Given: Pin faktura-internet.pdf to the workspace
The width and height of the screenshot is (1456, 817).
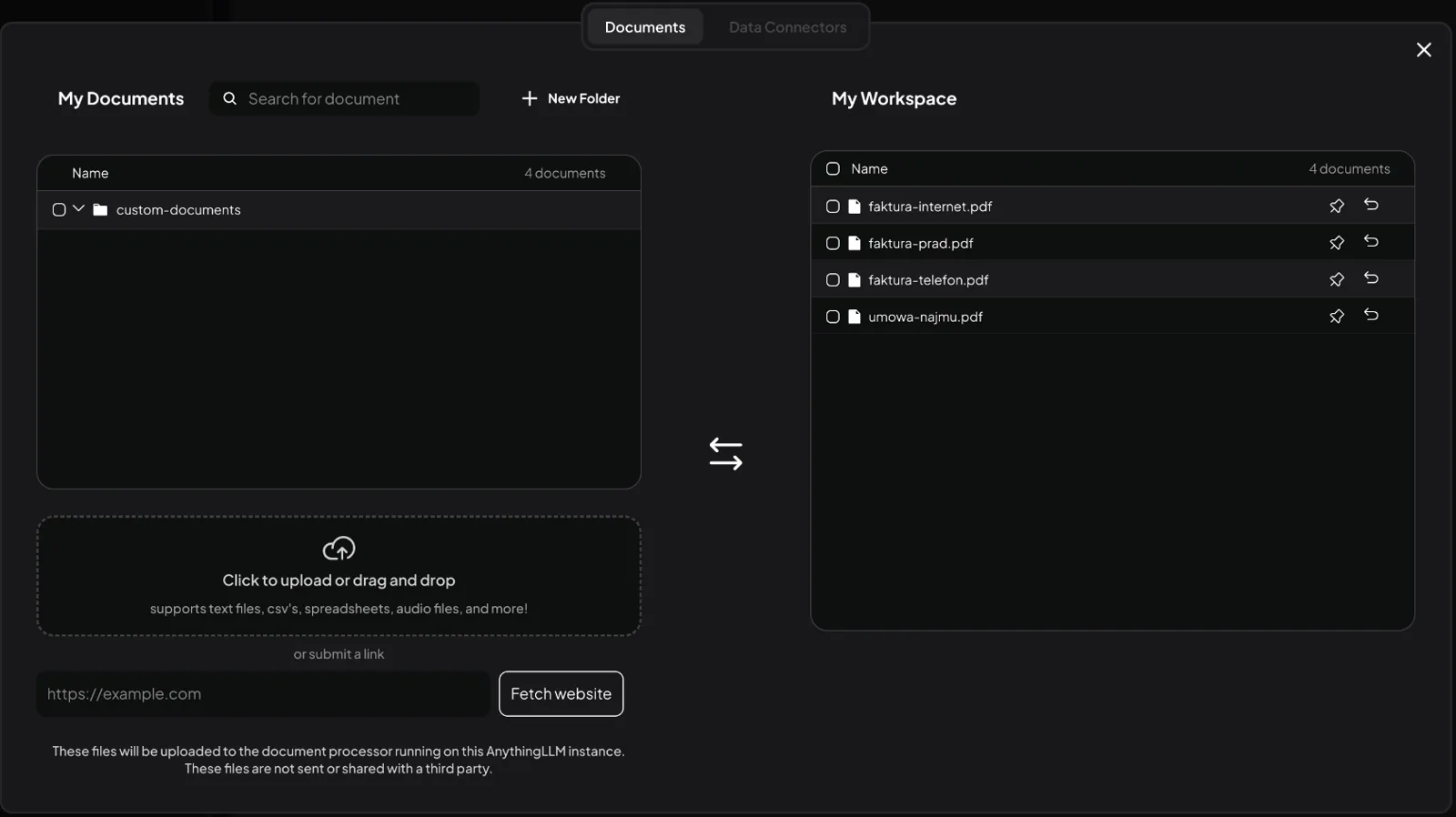Looking at the screenshot, I should pyautogui.click(x=1336, y=207).
